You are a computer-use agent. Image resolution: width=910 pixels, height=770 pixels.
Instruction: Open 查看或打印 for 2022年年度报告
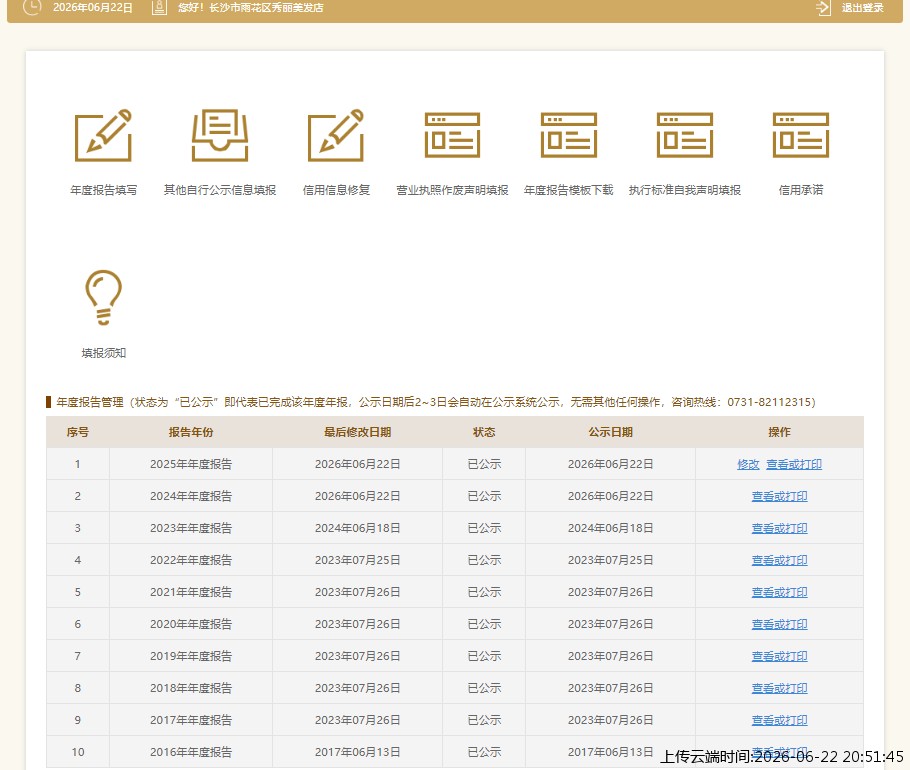[779, 560]
